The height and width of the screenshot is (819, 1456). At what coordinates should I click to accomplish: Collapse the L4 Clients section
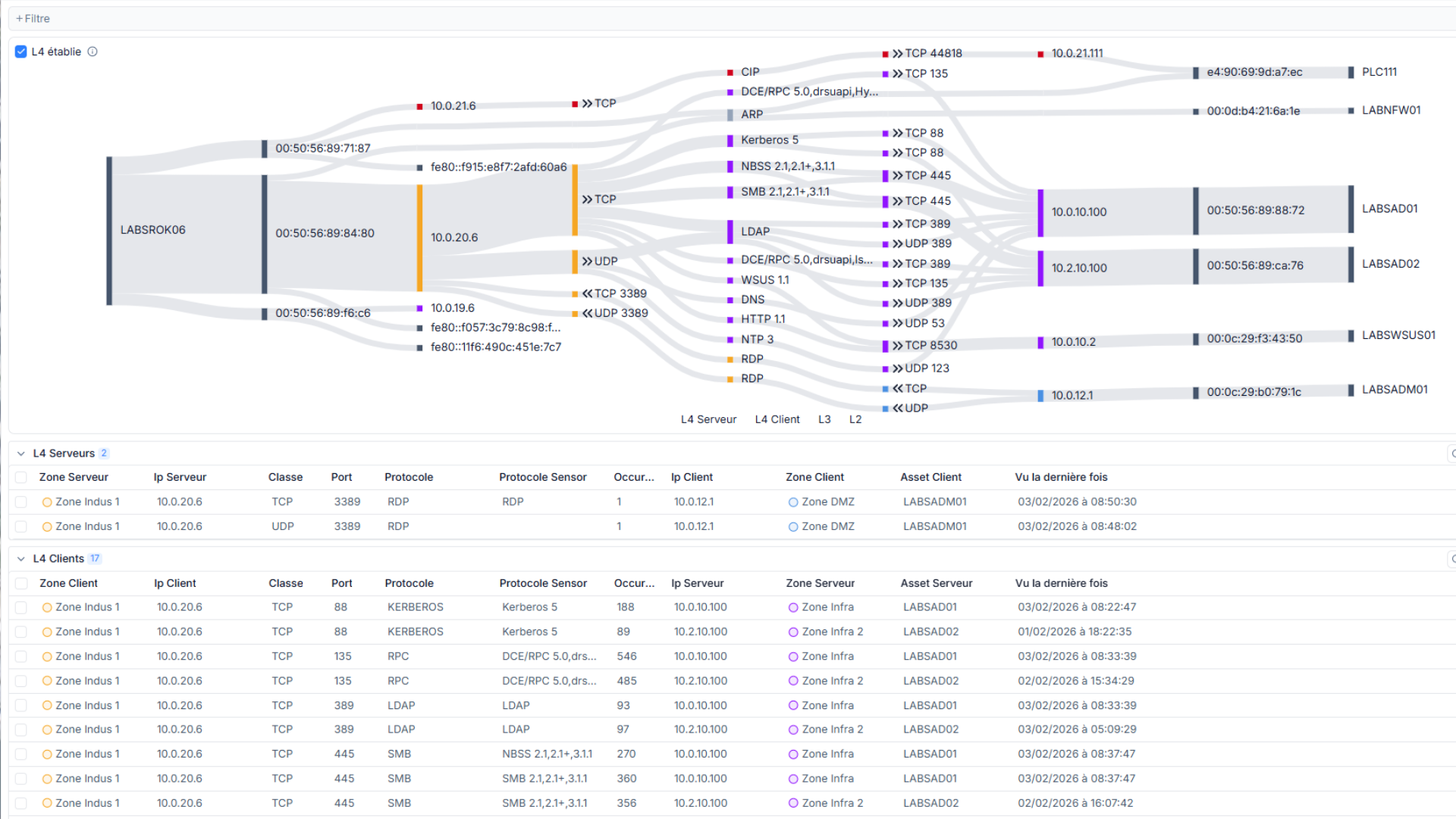click(x=21, y=559)
